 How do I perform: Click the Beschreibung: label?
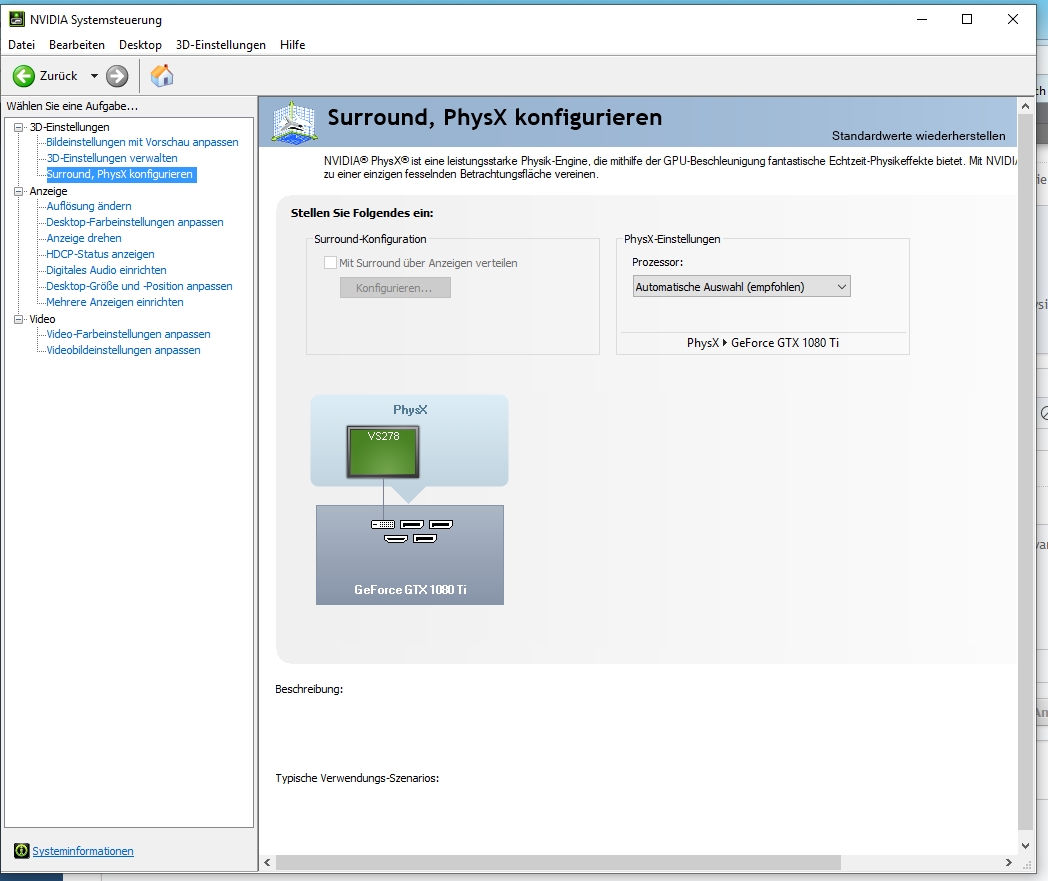[x=309, y=689]
